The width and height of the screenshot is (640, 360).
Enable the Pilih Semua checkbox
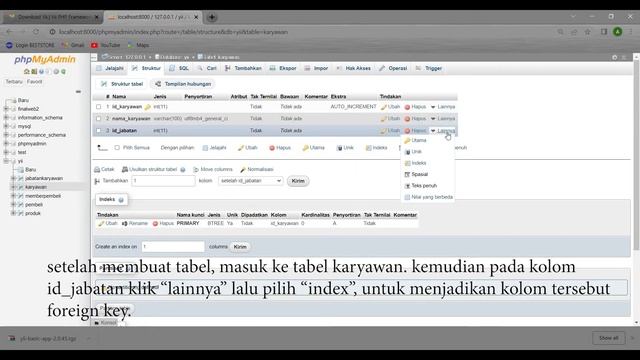point(117,148)
